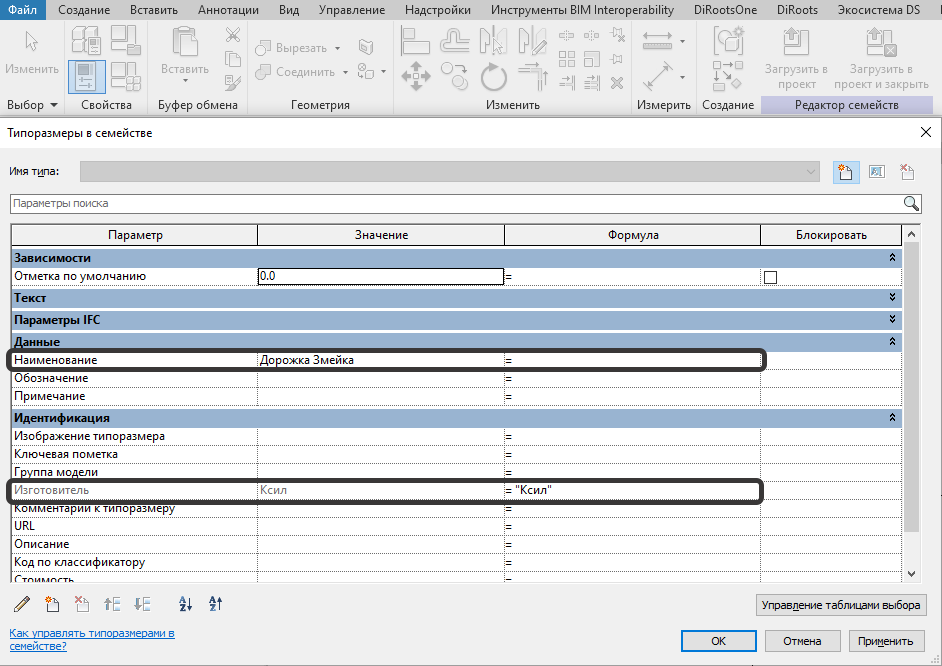The height and width of the screenshot is (666, 942).
Task: Switch to the Создание ribbon tab
Action: pyautogui.click(x=84, y=10)
